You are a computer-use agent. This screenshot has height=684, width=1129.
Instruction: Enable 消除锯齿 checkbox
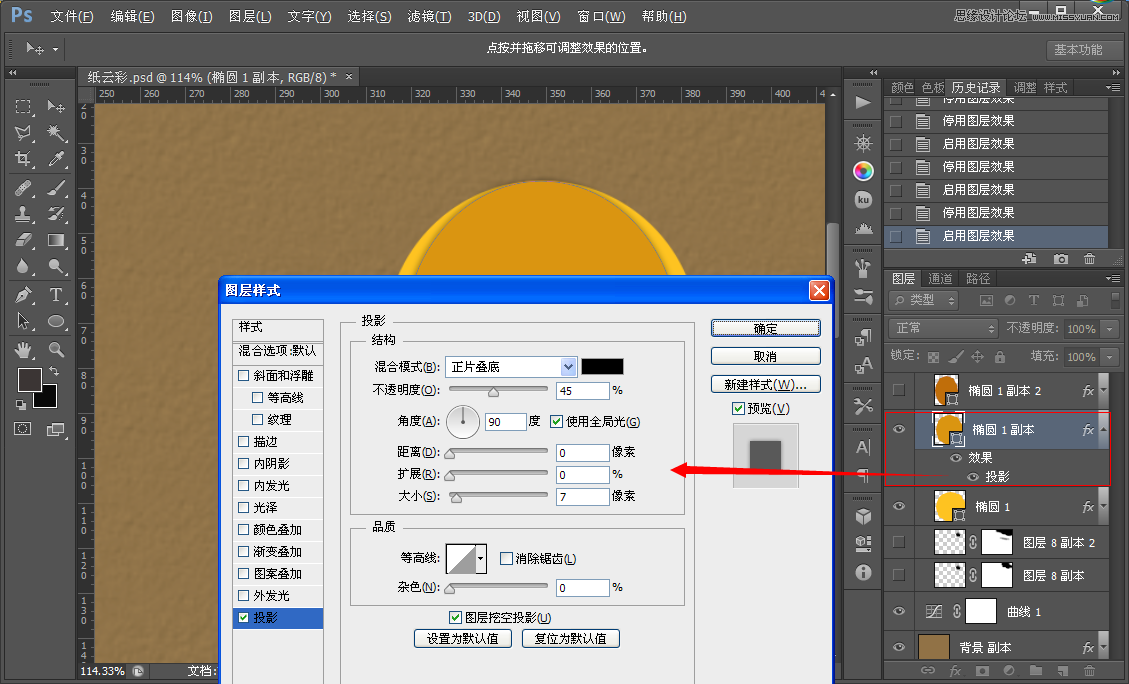pyautogui.click(x=506, y=558)
